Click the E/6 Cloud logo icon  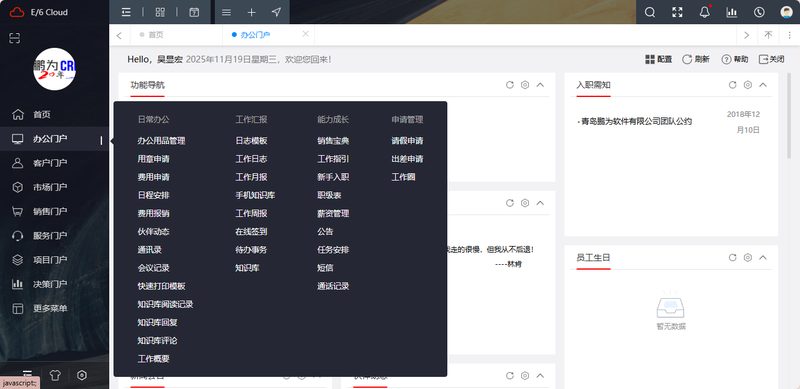coord(17,12)
